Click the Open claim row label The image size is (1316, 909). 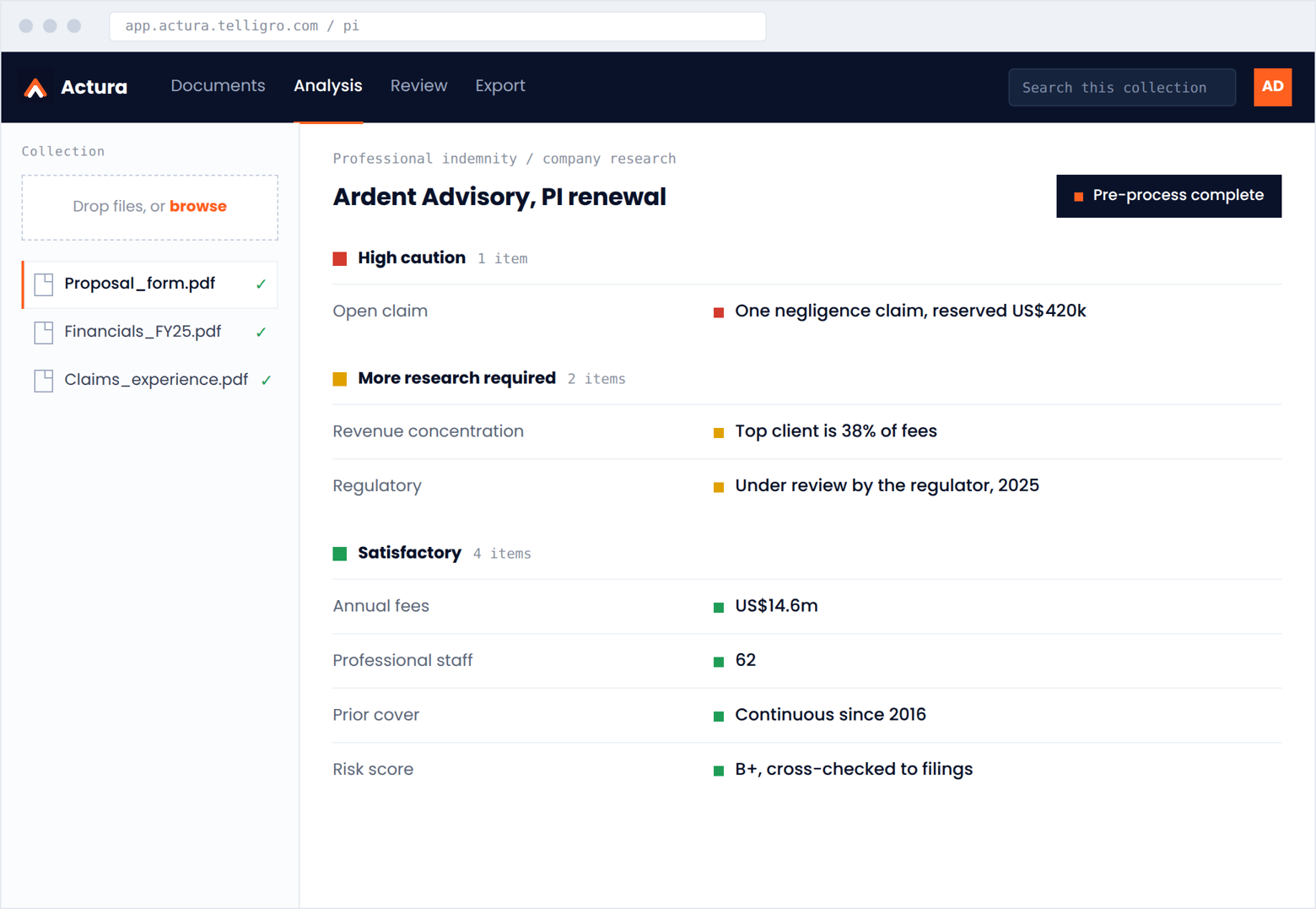tap(380, 311)
